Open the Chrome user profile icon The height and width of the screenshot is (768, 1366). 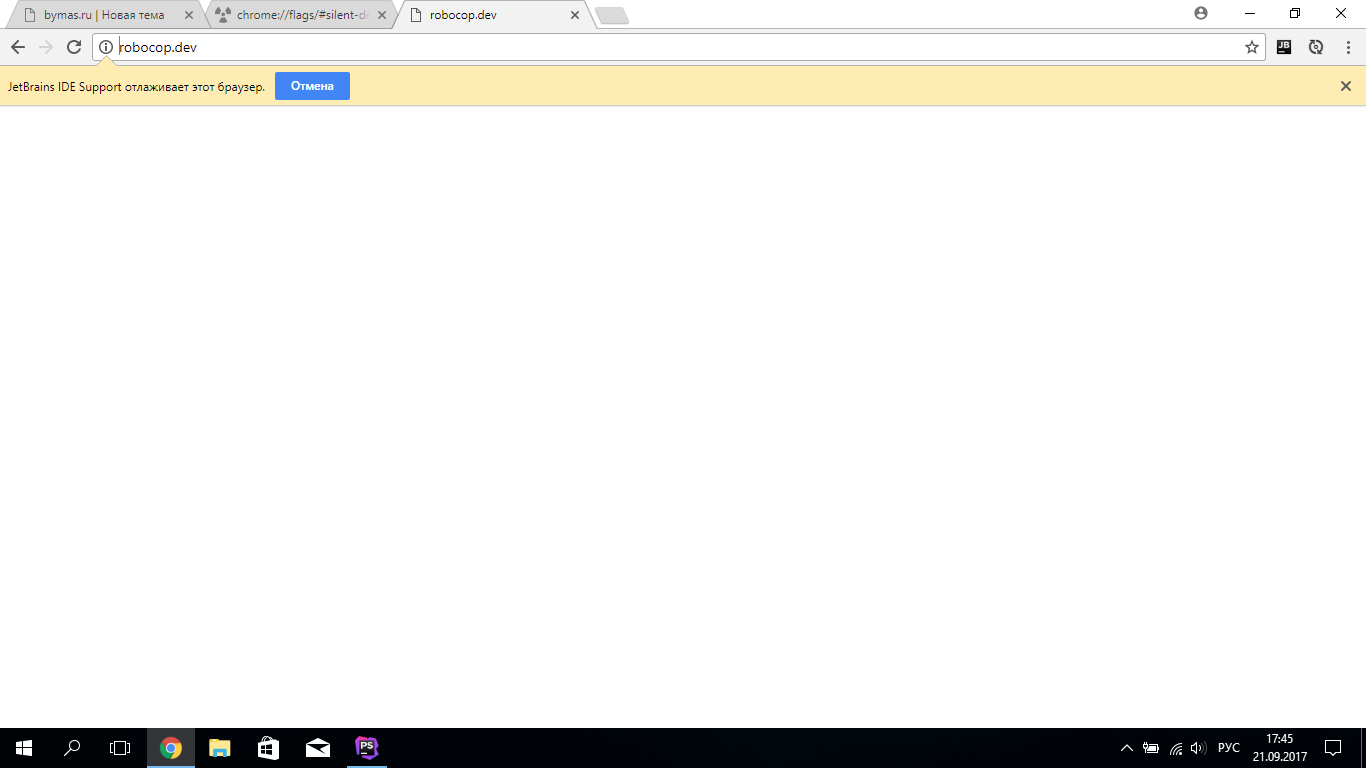[1201, 14]
